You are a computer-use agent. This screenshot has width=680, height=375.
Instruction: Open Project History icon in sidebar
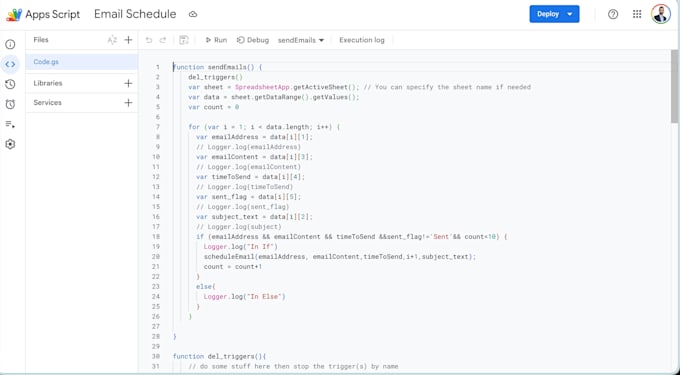coord(10,84)
